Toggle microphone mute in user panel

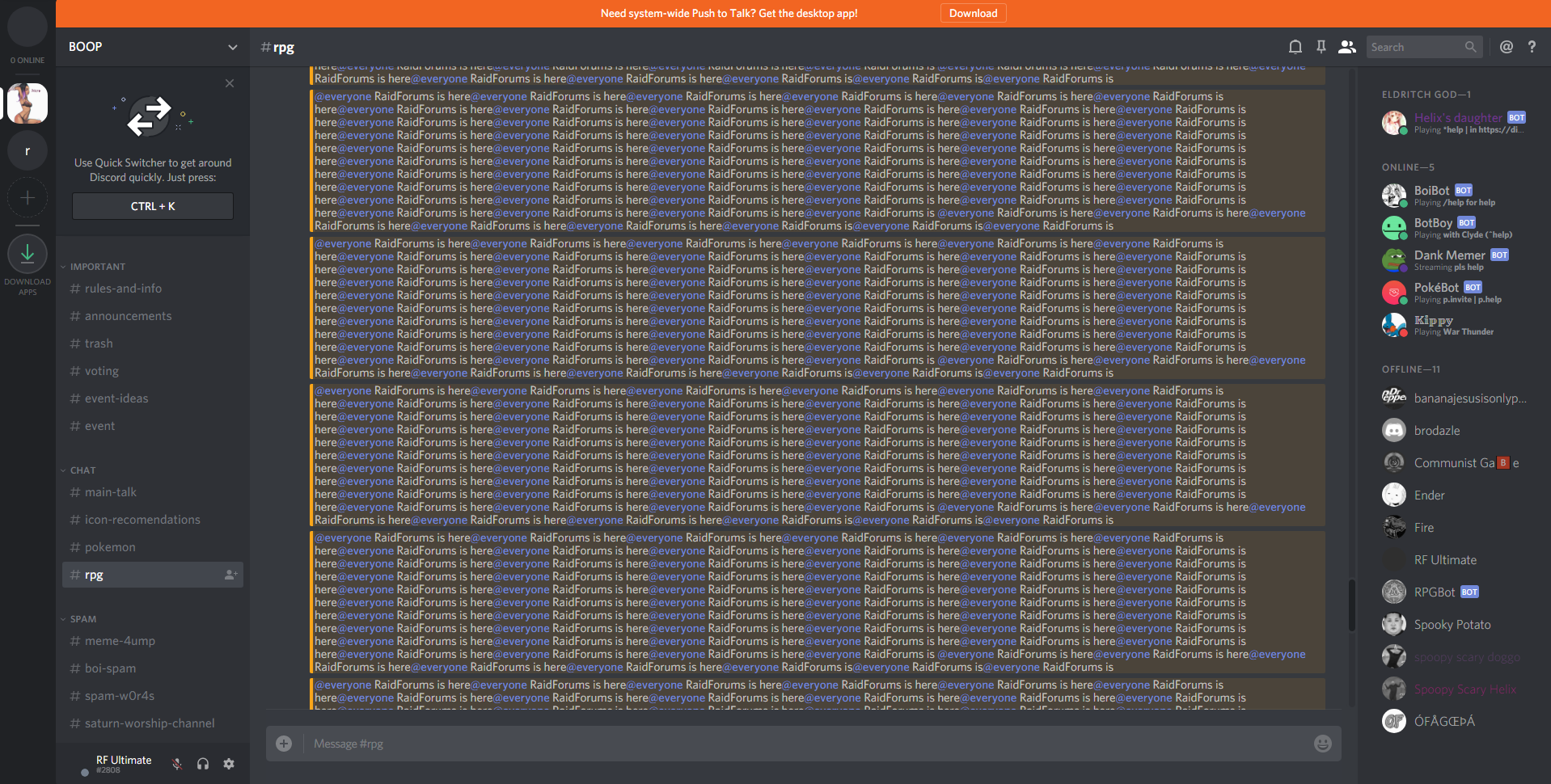pos(177,764)
